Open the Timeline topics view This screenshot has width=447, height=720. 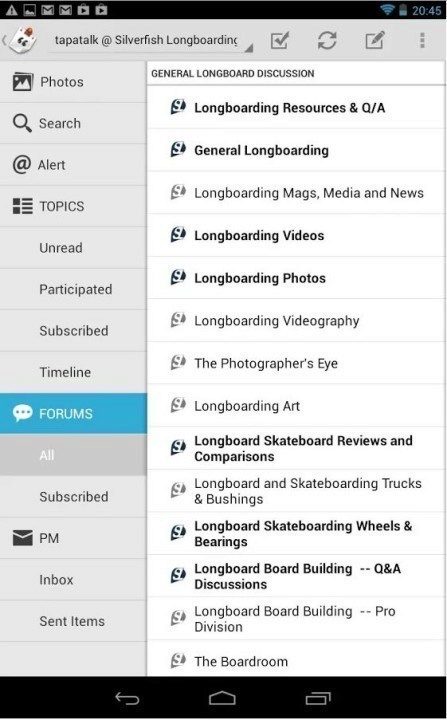click(x=74, y=372)
